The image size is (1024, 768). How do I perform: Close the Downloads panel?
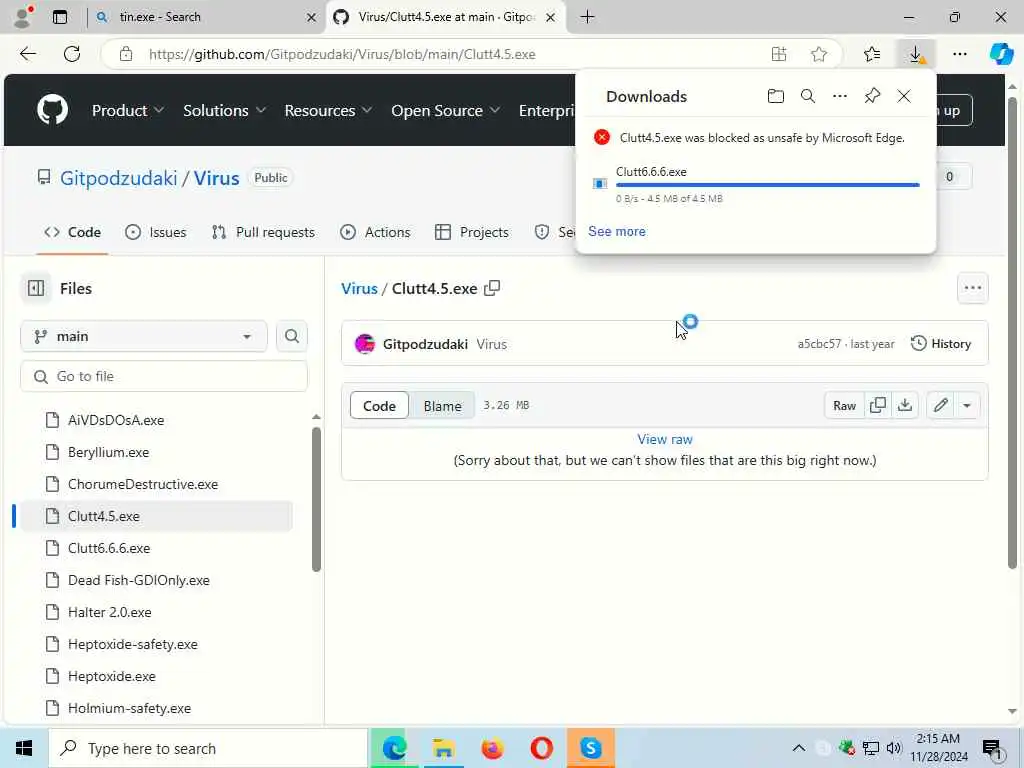[904, 96]
